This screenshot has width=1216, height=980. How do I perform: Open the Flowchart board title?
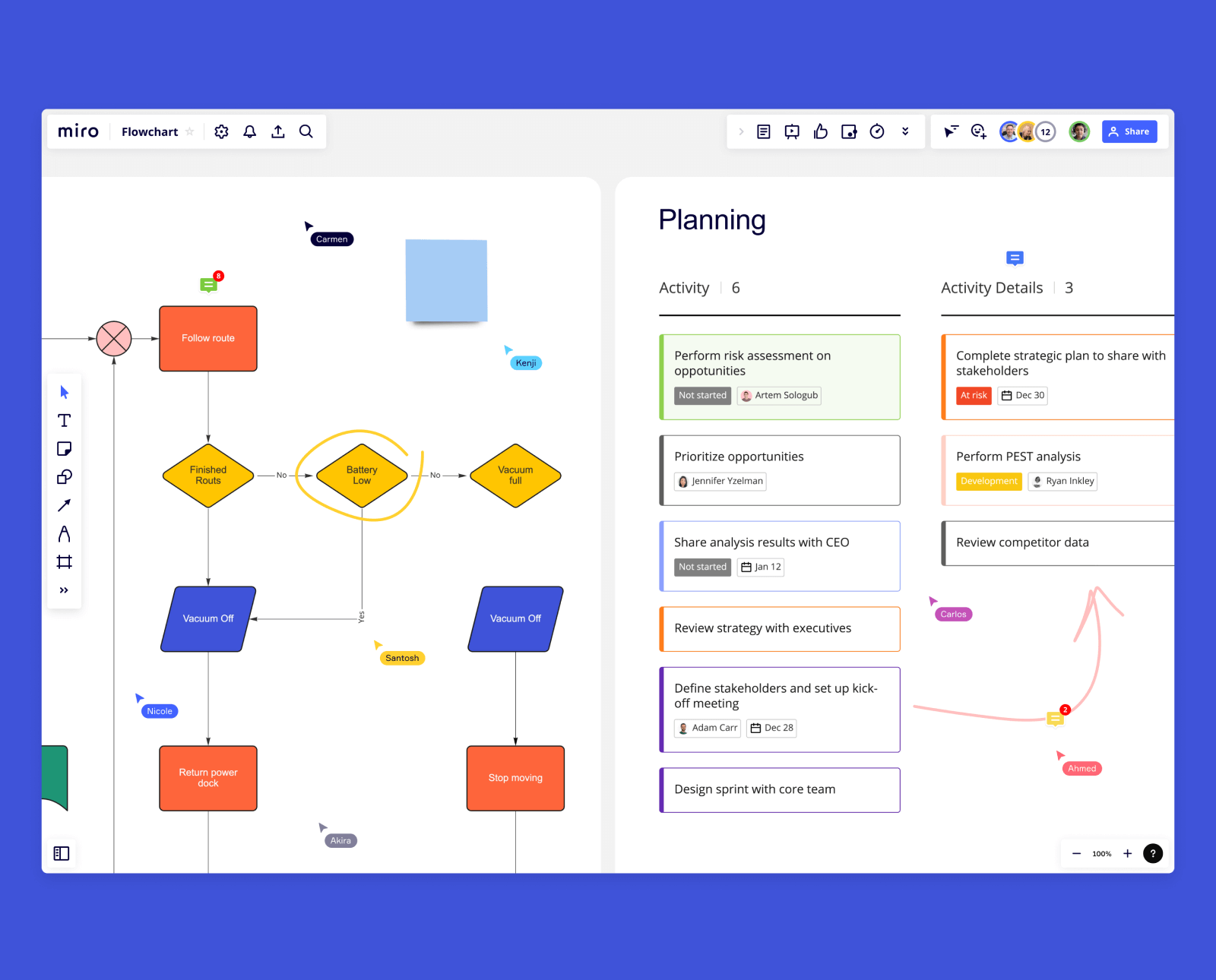tap(150, 131)
